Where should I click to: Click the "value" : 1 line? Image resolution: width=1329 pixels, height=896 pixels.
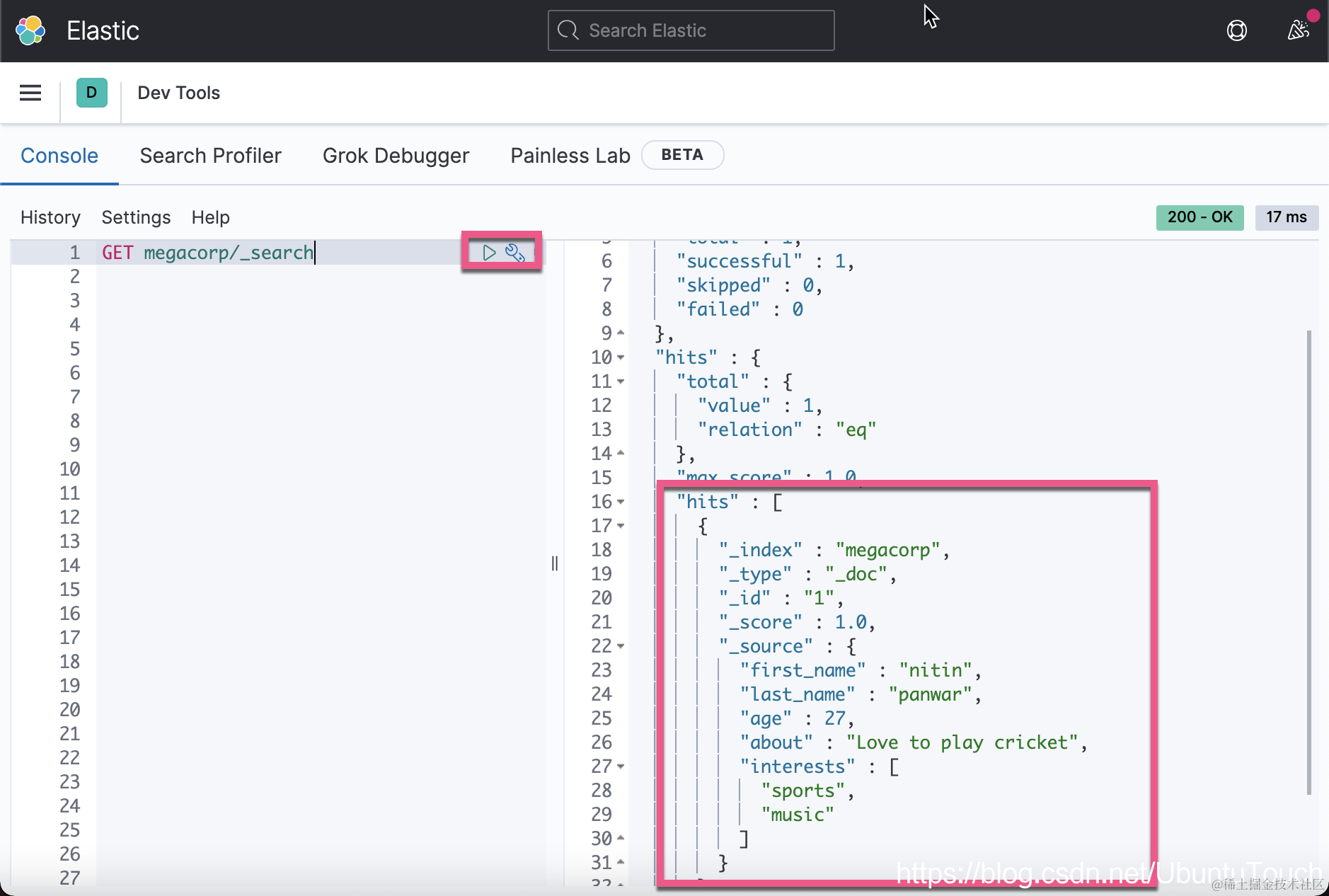(x=760, y=406)
